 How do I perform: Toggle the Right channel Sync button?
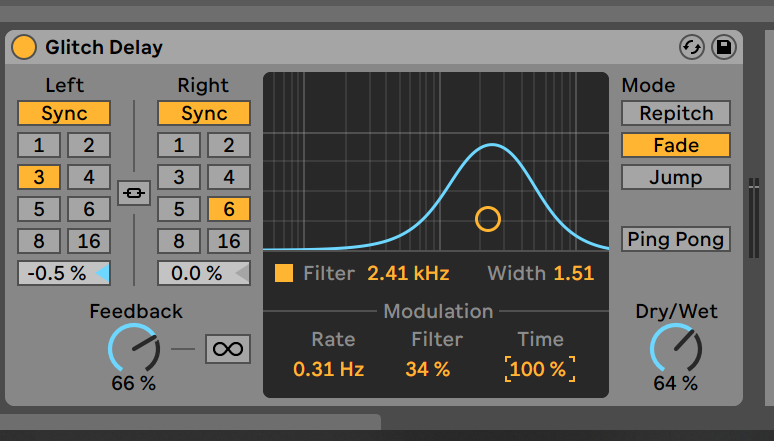[204, 113]
